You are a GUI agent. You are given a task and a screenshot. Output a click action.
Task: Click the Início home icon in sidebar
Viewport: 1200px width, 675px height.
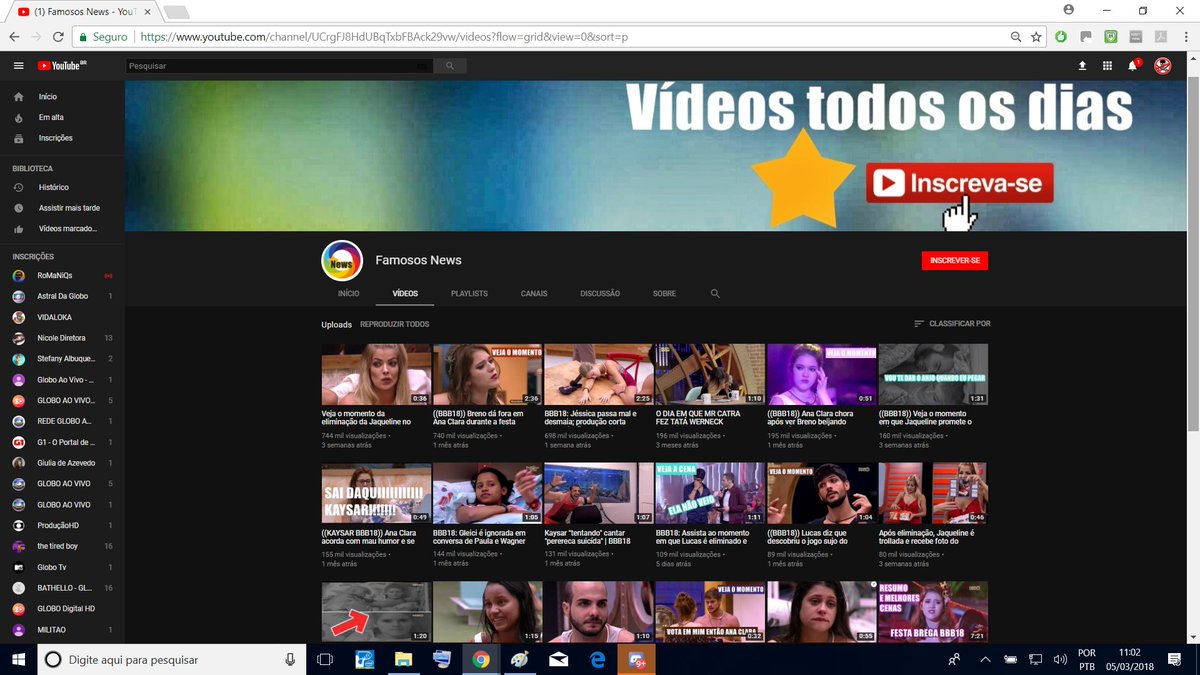pos(18,97)
